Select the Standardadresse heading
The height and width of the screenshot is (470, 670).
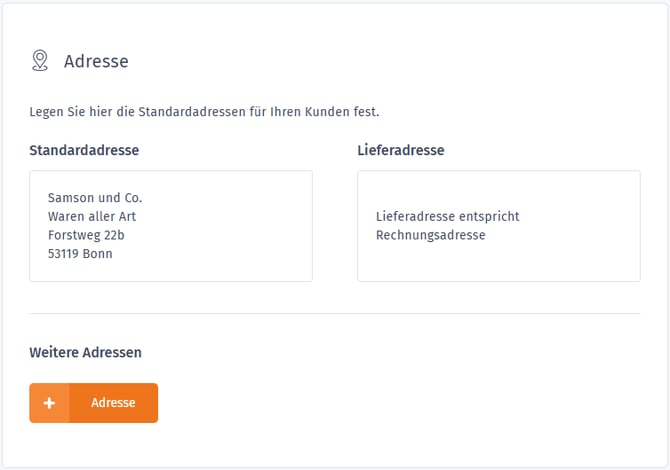pyautogui.click(x=84, y=151)
